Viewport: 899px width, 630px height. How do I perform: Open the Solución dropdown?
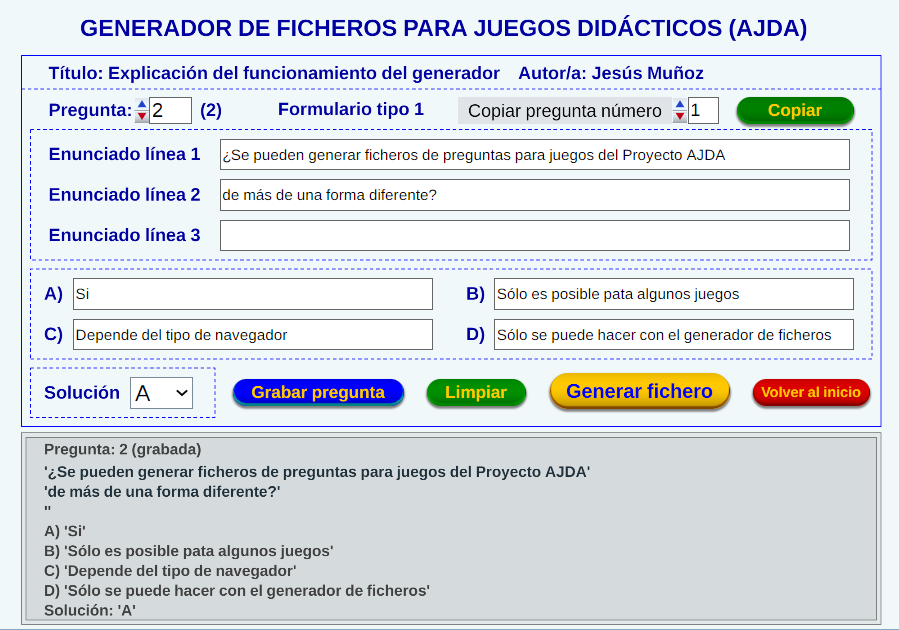161,393
